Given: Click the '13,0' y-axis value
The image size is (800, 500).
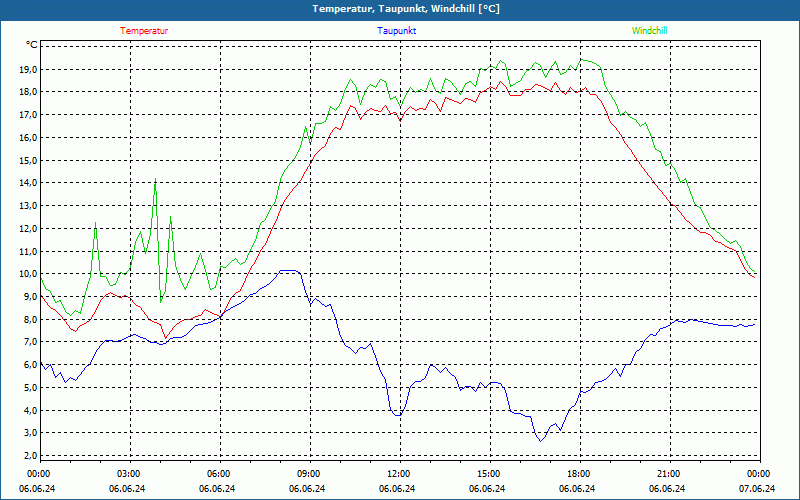Looking at the screenshot, I should pyautogui.click(x=28, y=206).
